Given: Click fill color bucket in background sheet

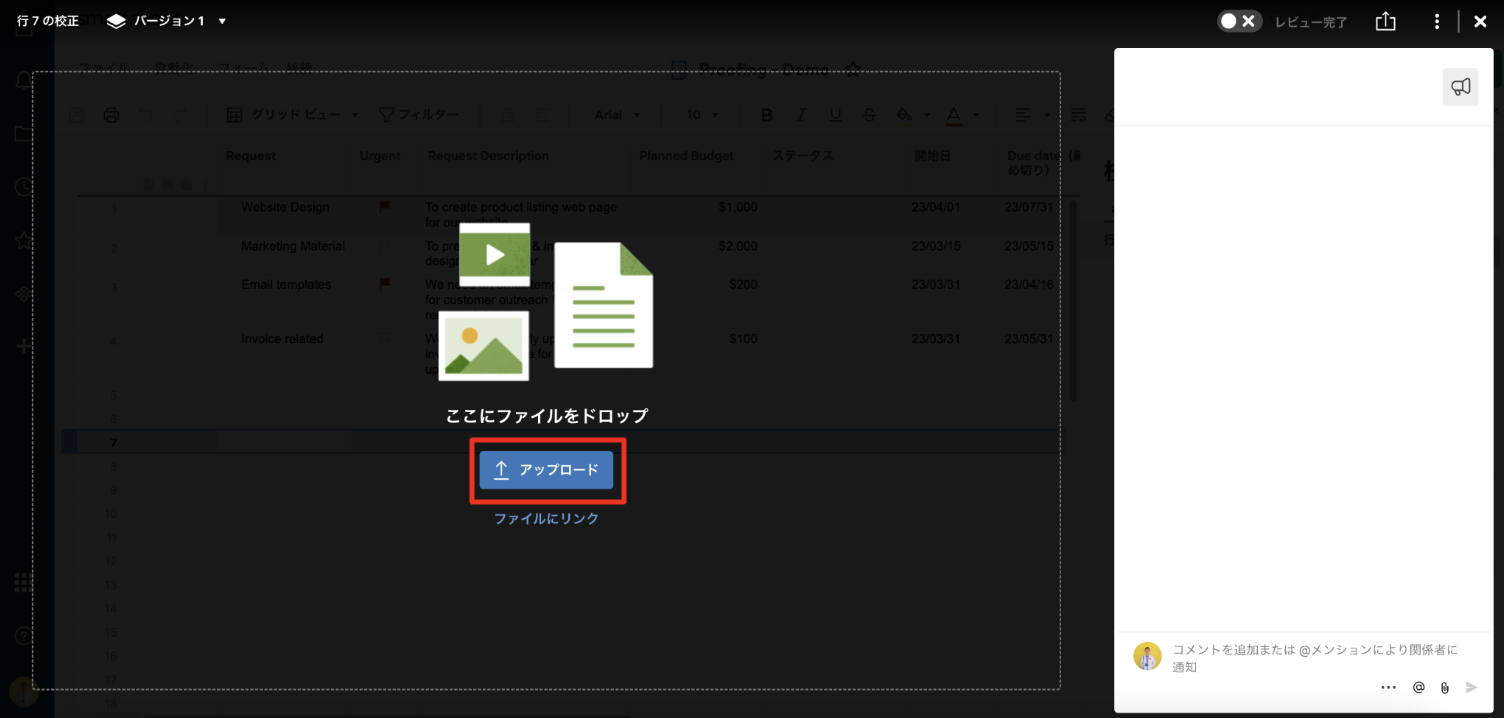Looking at the screenshot, I should click(904, 115).
